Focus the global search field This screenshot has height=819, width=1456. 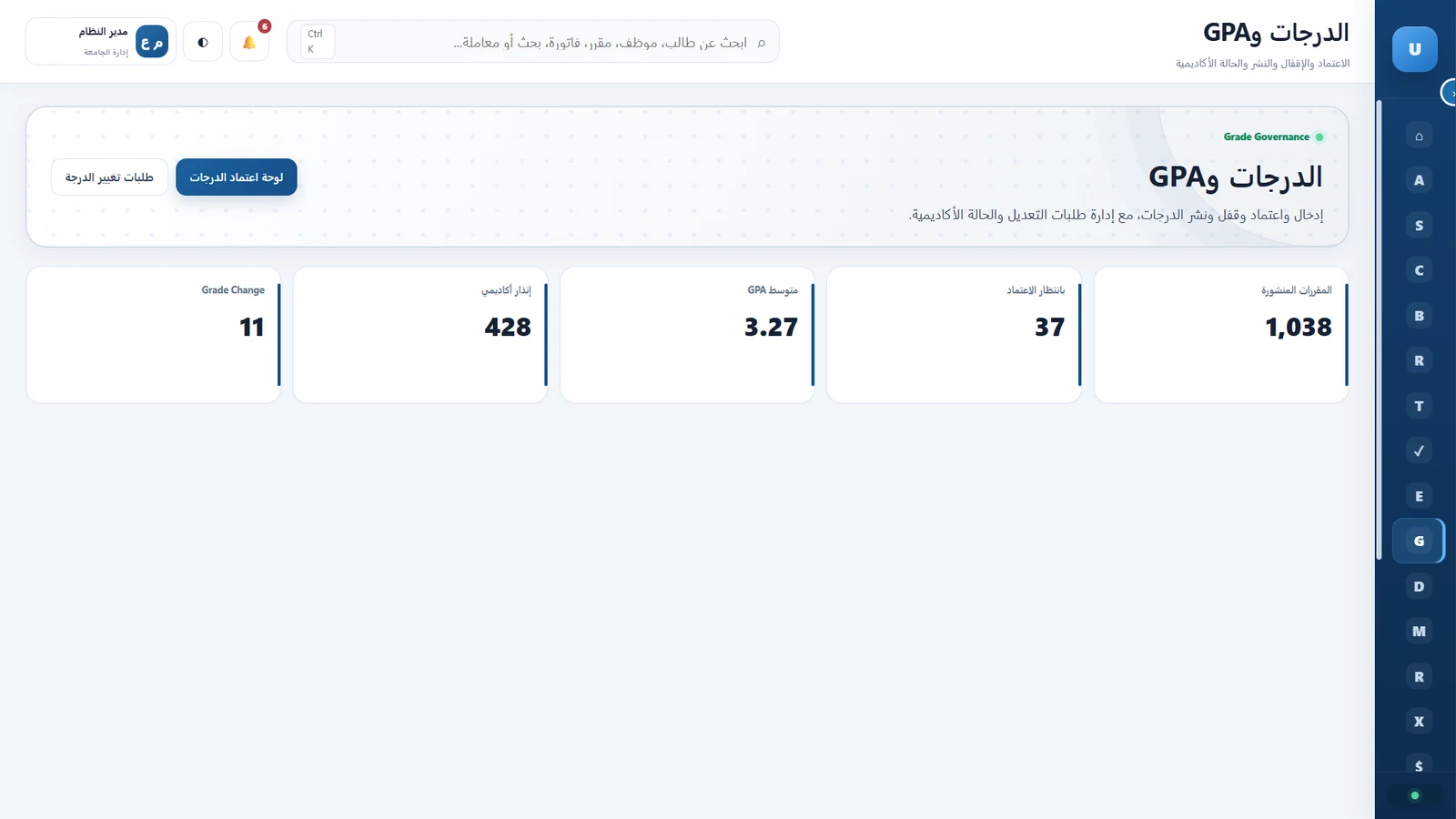tap(533, 42)
